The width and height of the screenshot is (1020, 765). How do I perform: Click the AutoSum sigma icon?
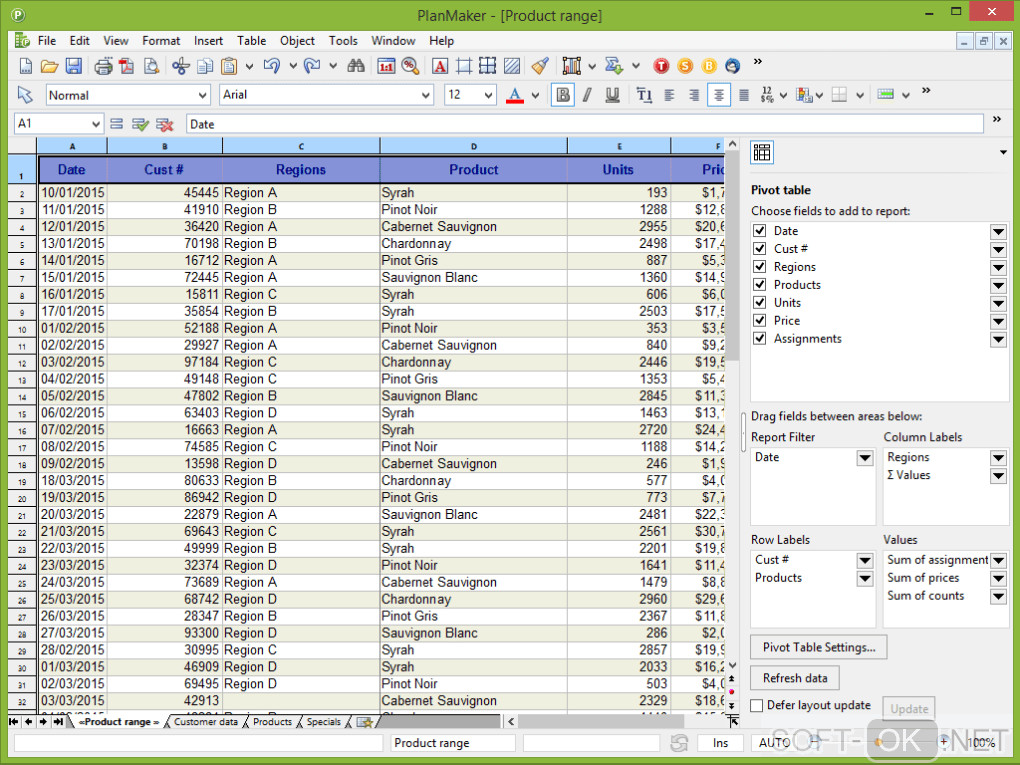(615, 67)
